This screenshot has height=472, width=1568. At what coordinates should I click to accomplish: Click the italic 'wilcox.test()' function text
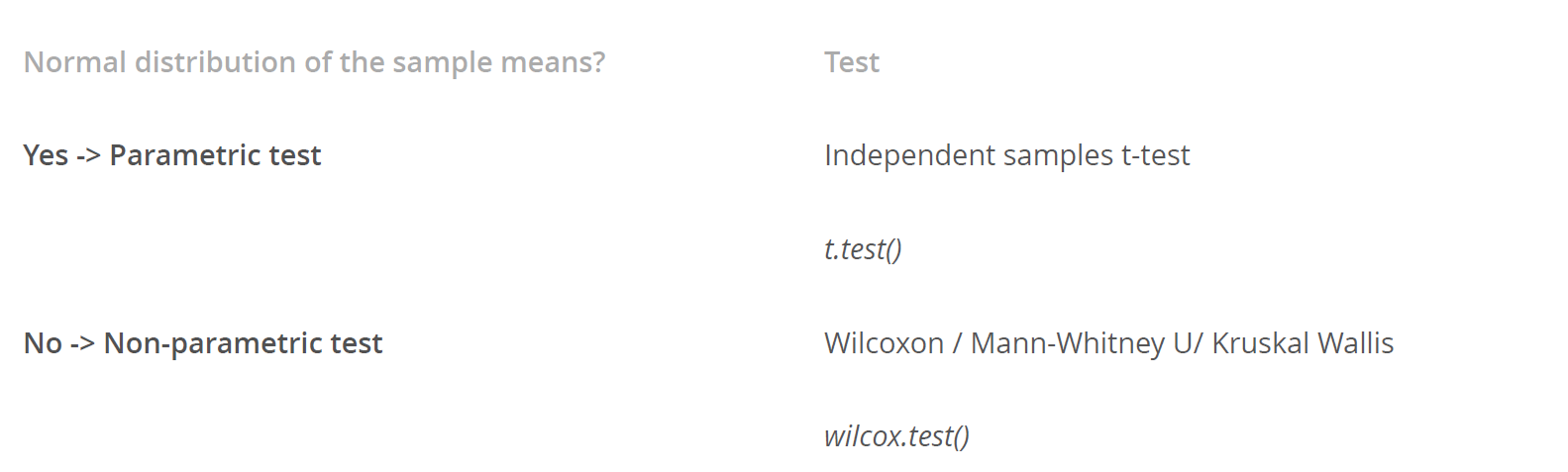[896, 436]
